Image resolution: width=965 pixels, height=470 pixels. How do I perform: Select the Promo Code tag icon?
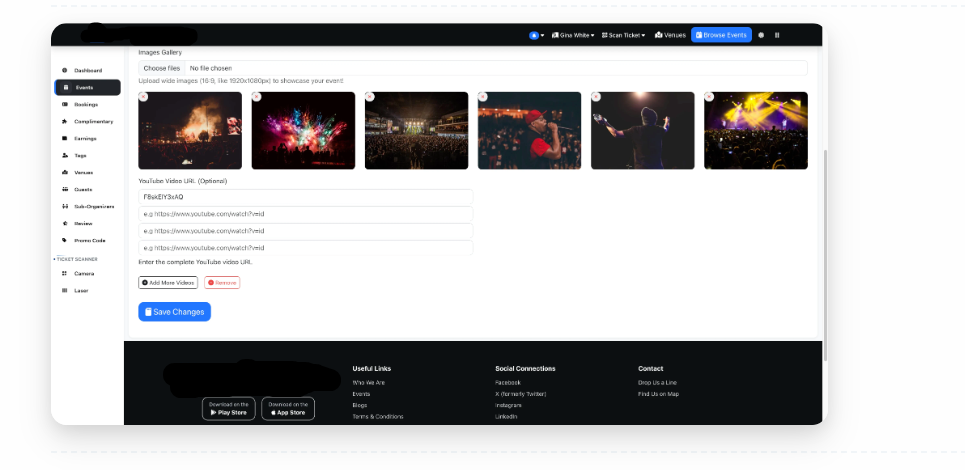tap(65, 240)
